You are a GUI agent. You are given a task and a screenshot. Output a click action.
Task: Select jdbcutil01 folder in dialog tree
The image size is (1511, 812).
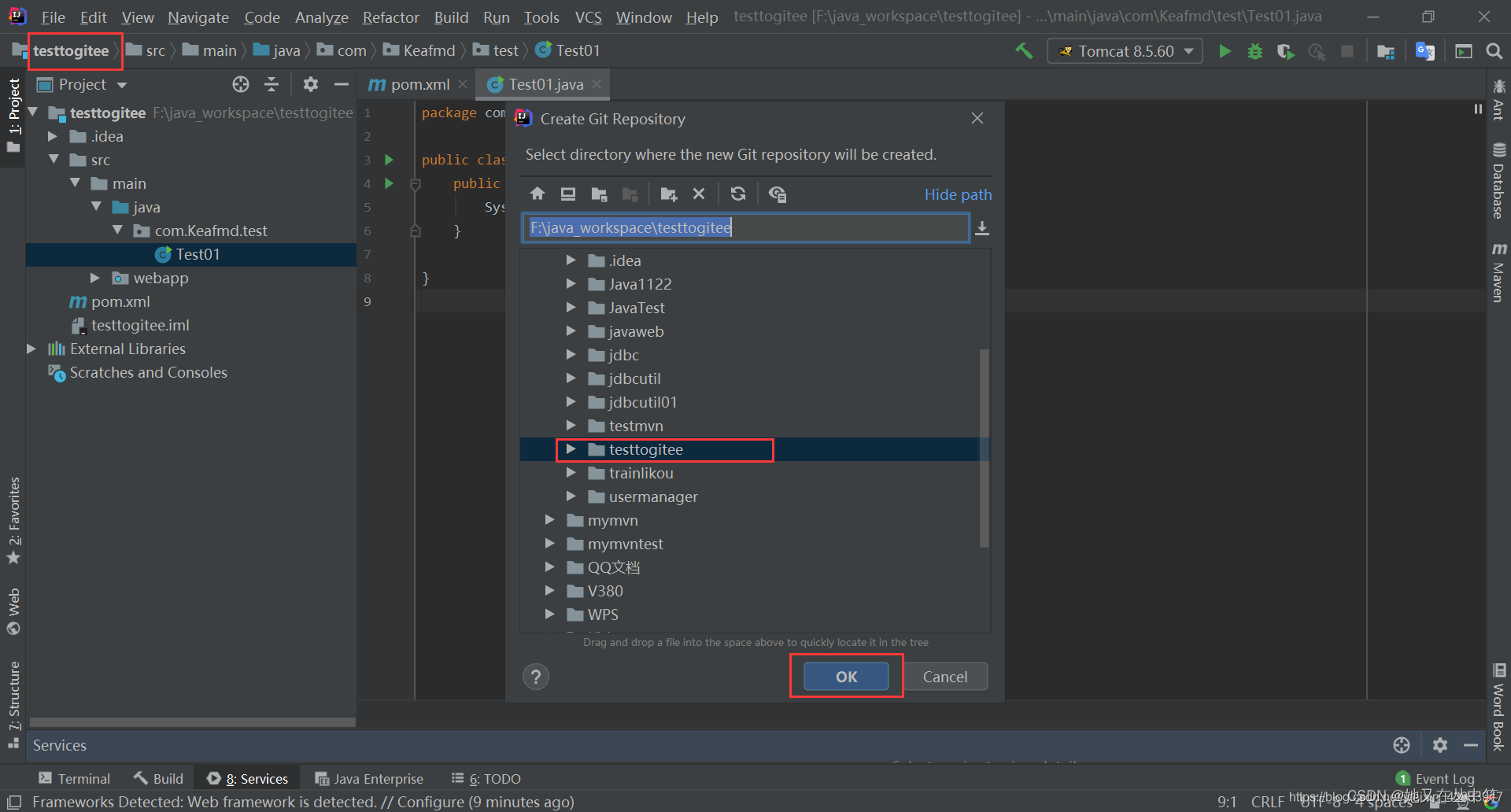click(642, 402)
